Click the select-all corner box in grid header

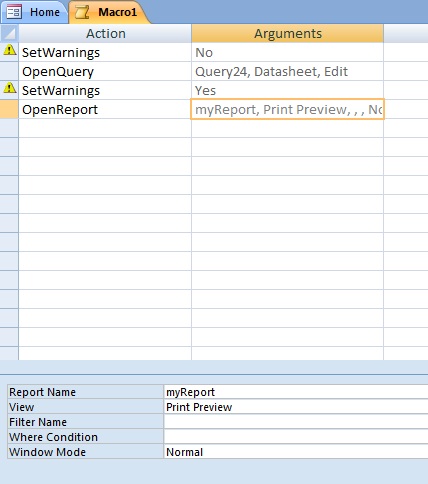(9, 33)
